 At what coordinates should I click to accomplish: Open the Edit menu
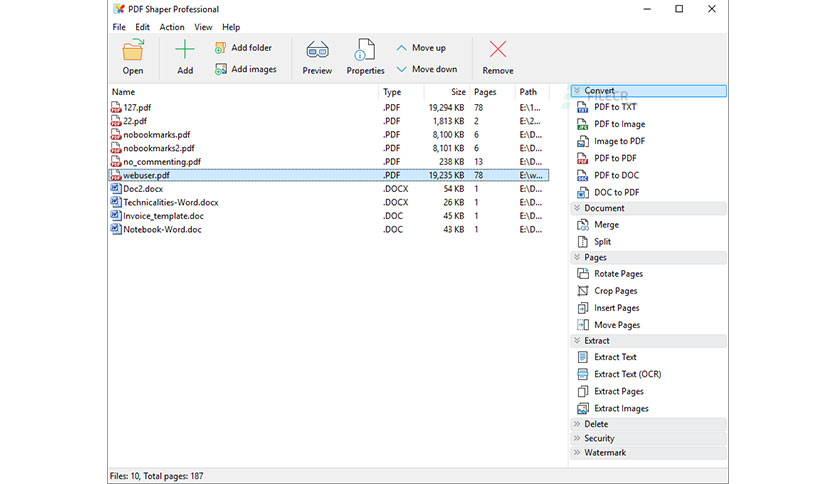[x=142, y=27]
